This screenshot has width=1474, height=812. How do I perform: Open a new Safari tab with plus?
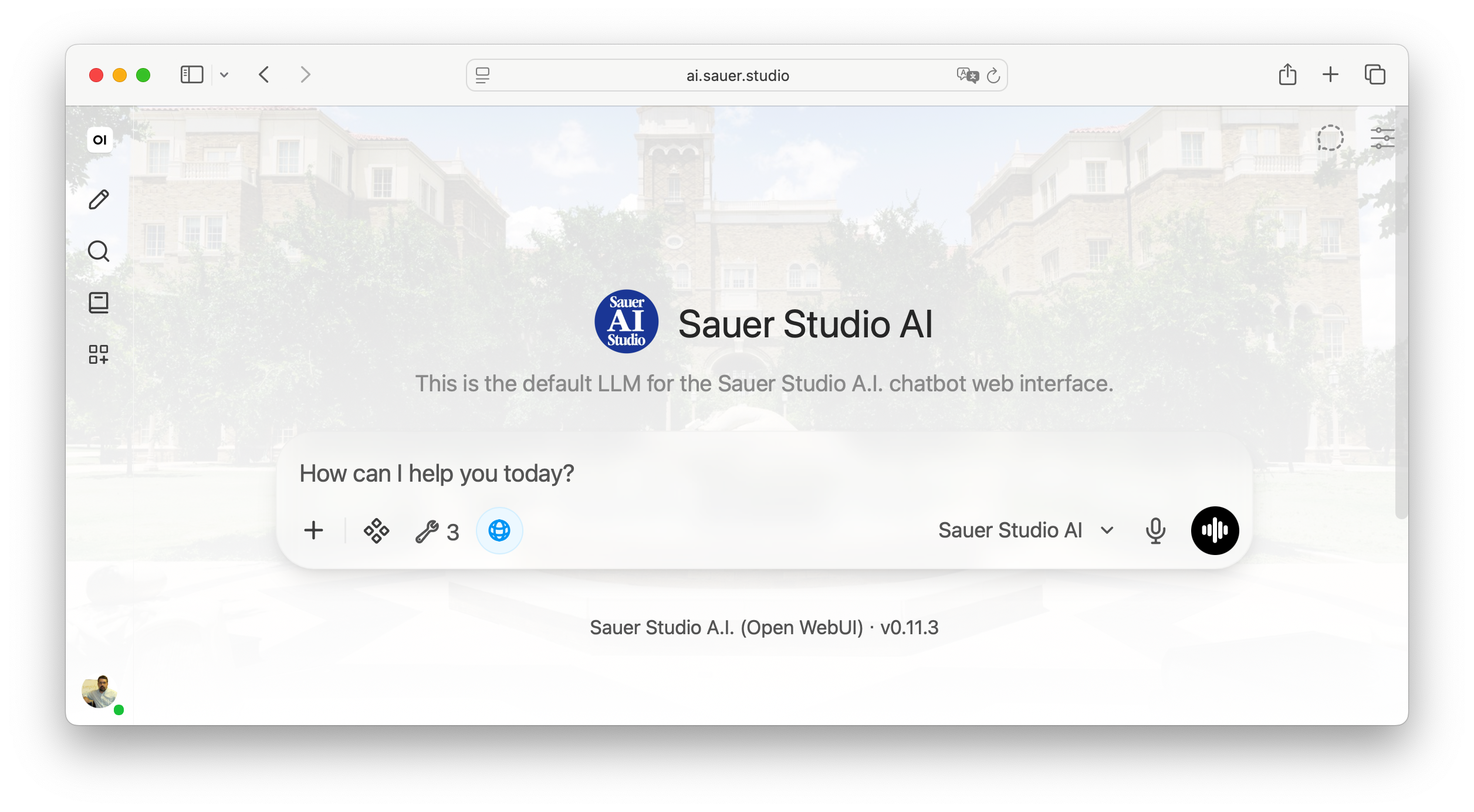click(x=1330, y=75)
